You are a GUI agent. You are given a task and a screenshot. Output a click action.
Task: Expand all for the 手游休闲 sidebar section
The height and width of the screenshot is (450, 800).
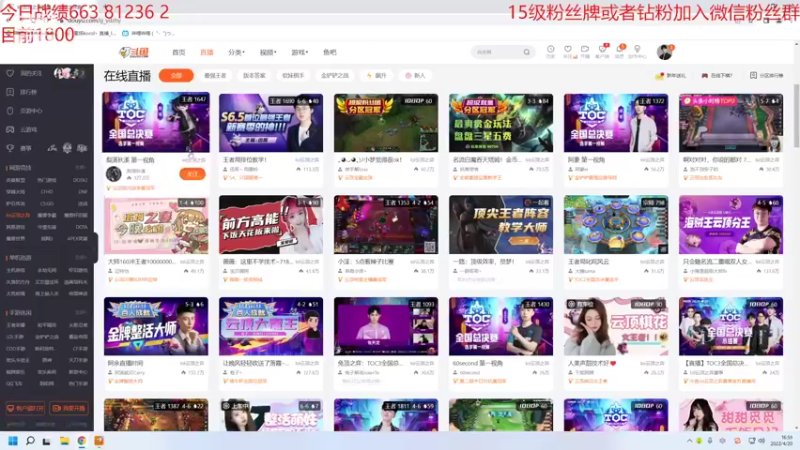[x=80, y=312]
